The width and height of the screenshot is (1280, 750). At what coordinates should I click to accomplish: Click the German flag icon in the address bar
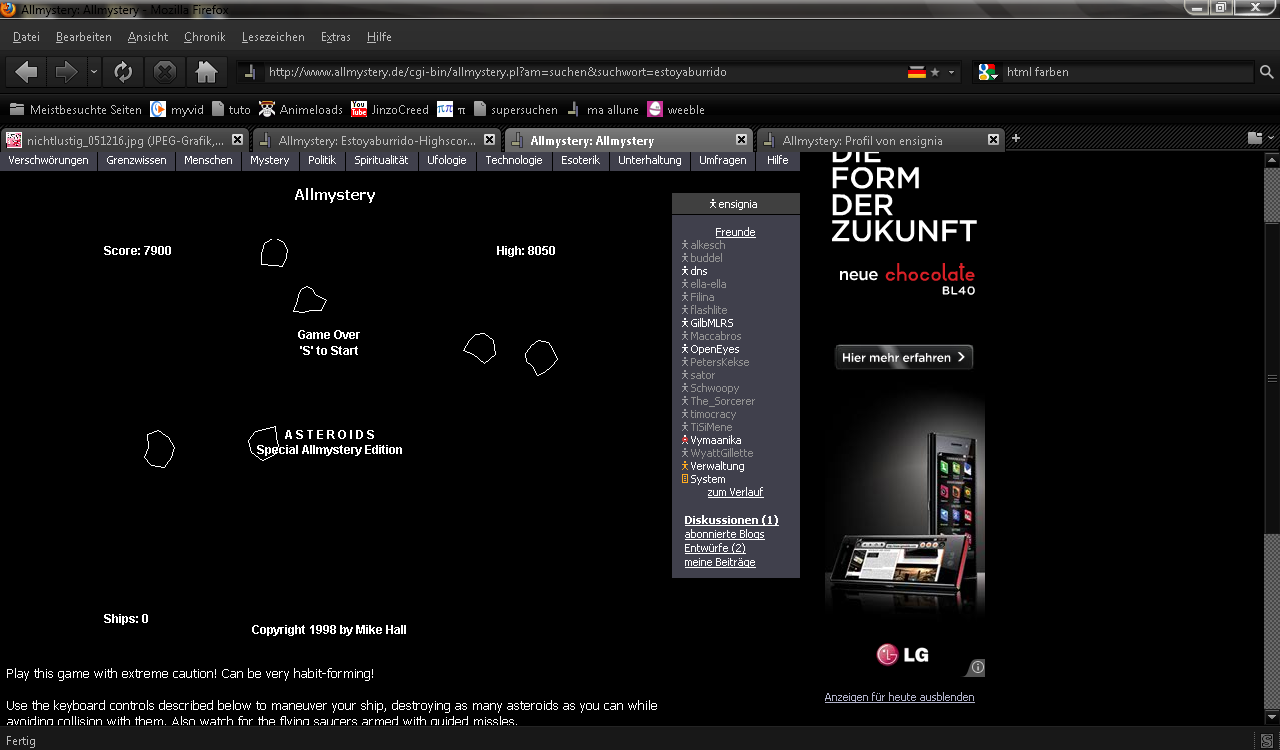[916, 72]
